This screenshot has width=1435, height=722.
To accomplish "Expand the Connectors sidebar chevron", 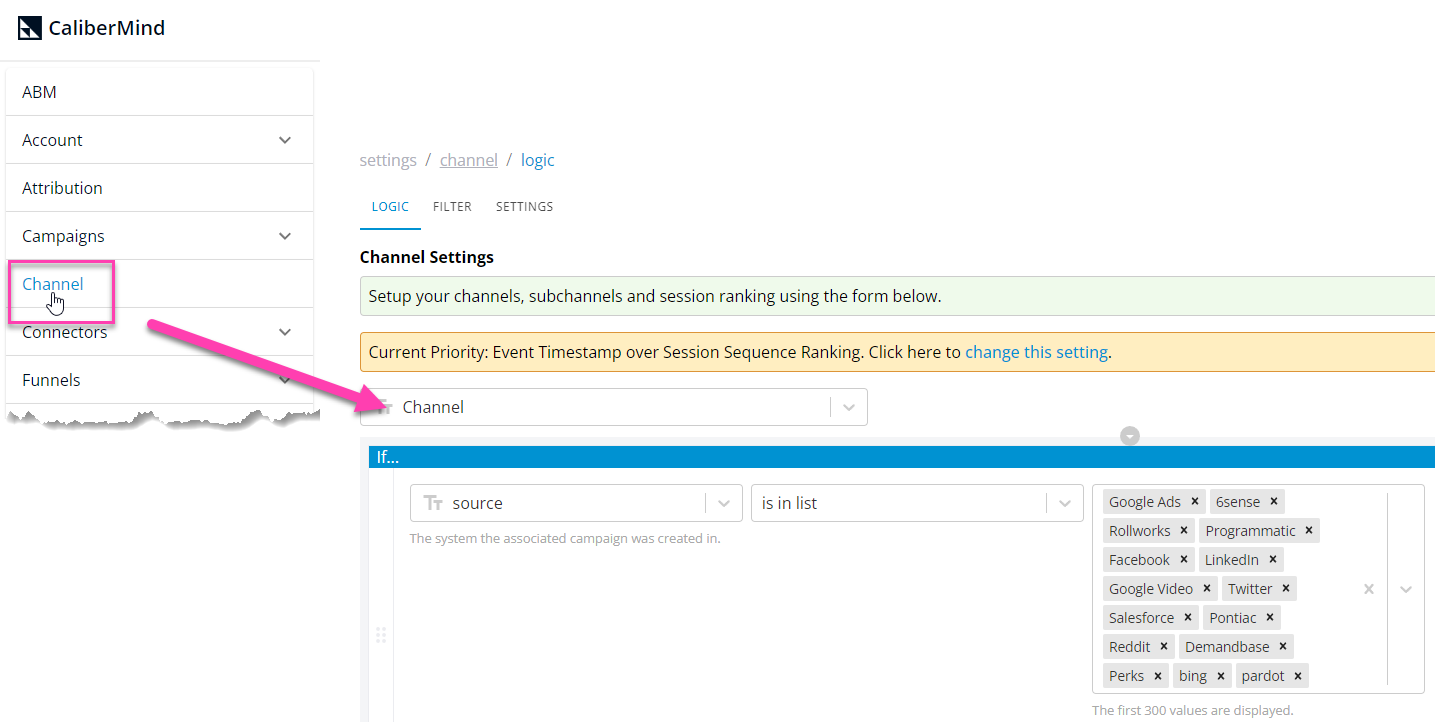I will (x=285, y=332).
